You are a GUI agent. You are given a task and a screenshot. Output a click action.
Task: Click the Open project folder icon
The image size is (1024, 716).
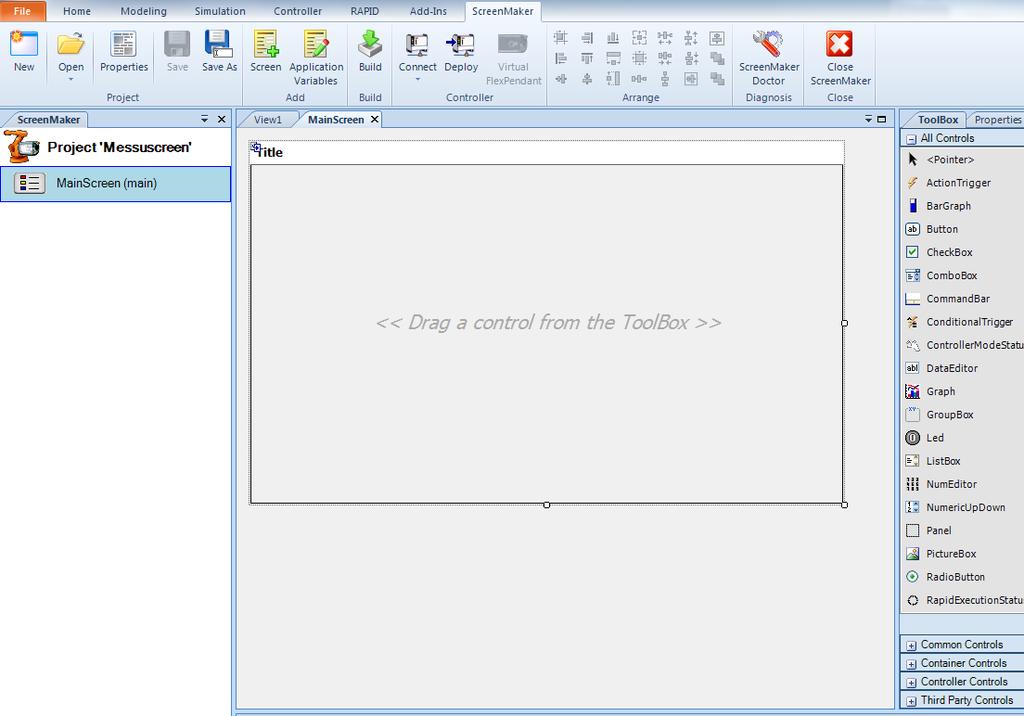[x=71, y=44]
